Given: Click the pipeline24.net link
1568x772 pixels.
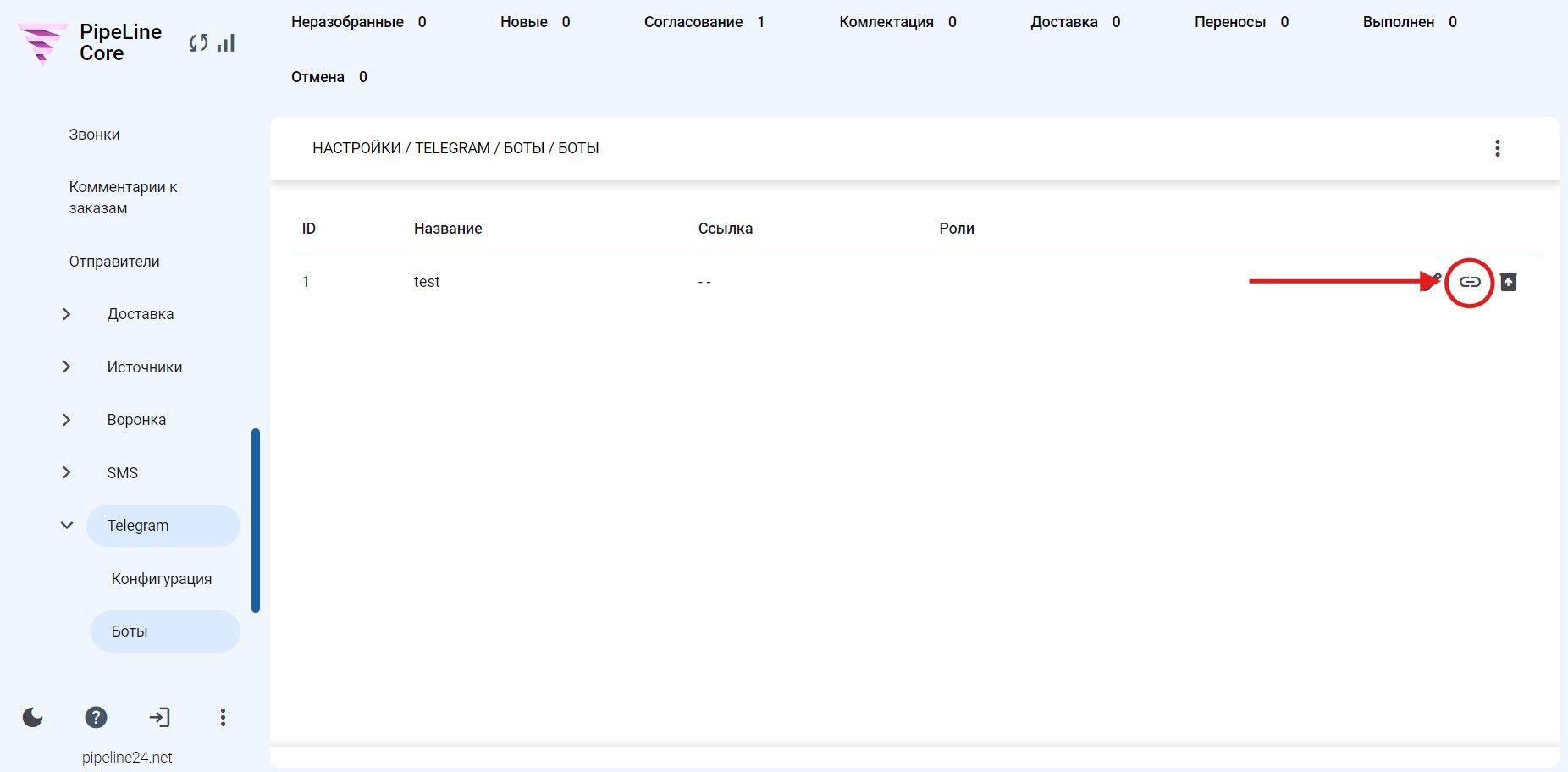Looking at the screenshot, I should (127, 758).
